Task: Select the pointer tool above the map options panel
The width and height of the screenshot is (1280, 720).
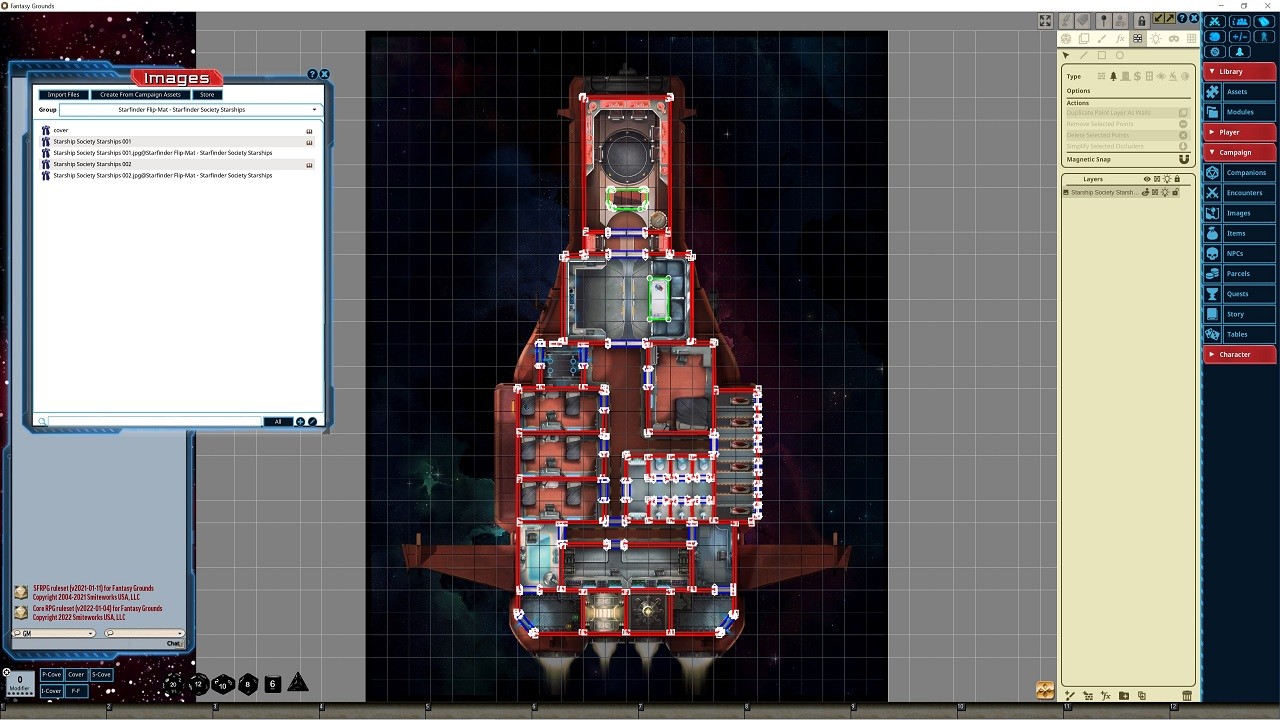Action: 1066,55
